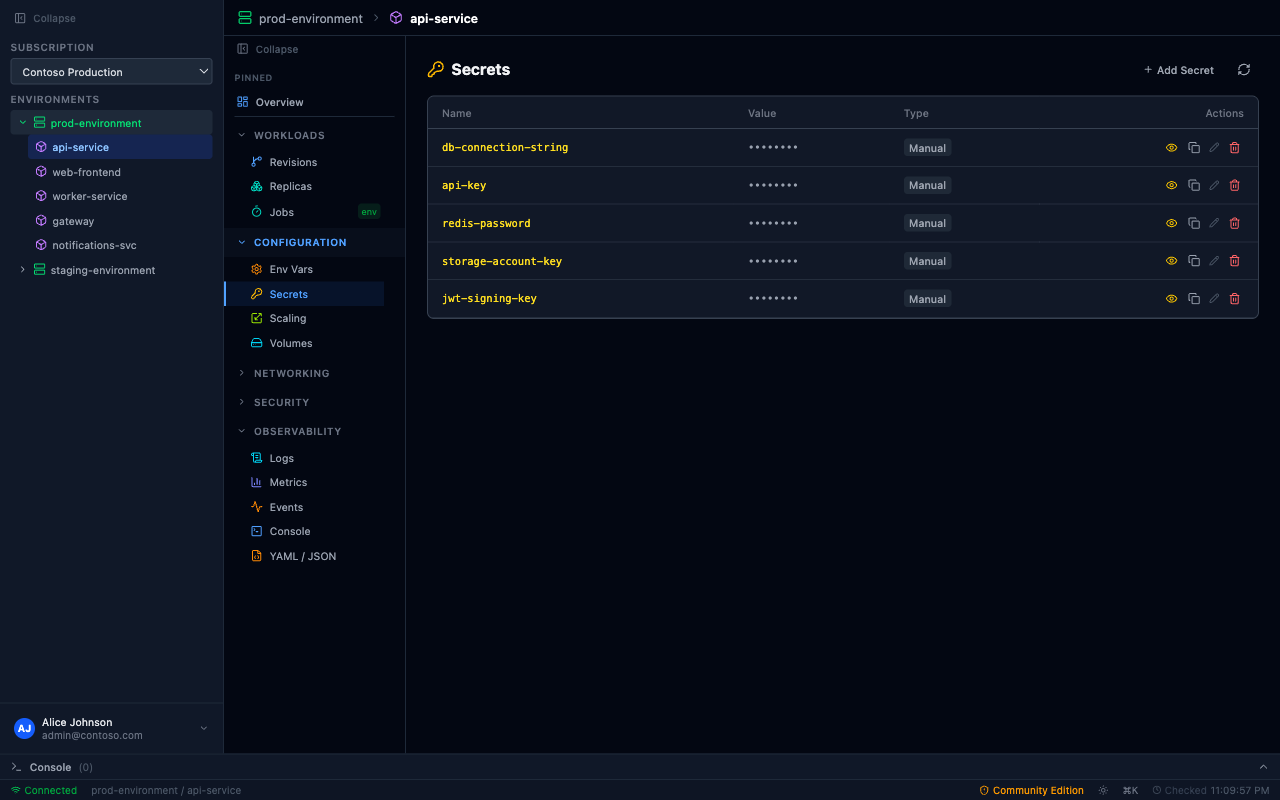Open api-service from the breadcrumb
Screen dimensions: 1280x800
(442, 18)
